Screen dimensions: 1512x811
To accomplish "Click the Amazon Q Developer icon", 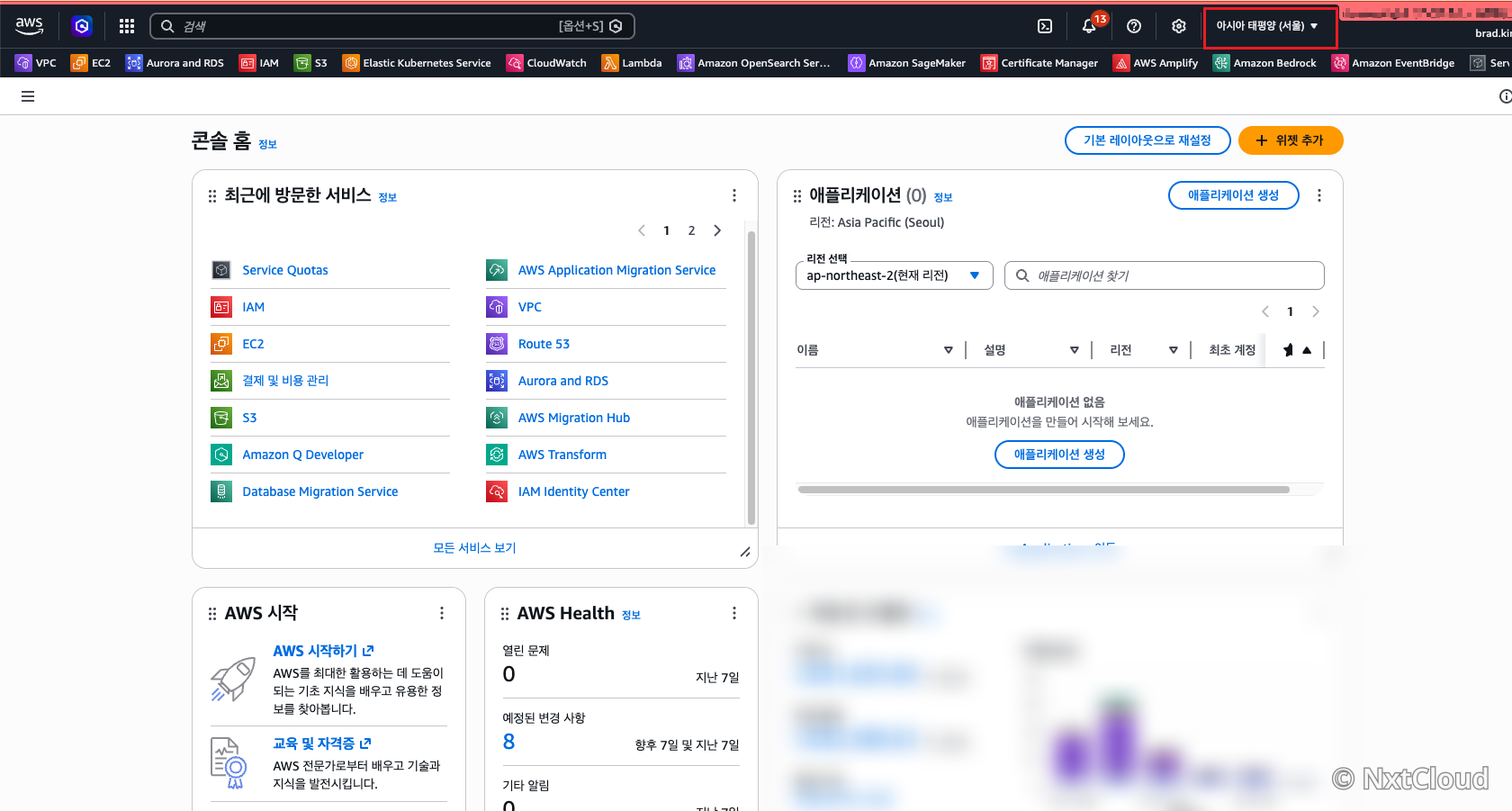I will coord(221,455).
